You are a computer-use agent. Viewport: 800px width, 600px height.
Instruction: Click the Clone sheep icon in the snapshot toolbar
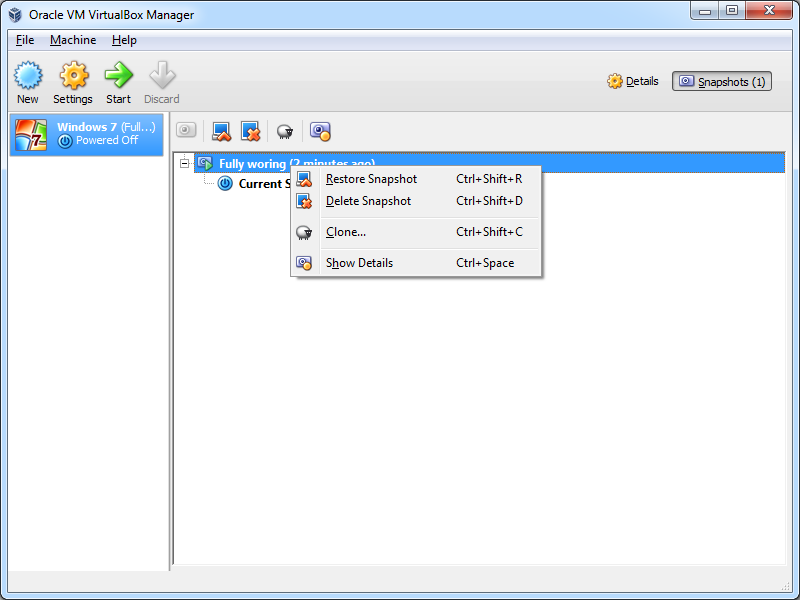tap(285, 131)
